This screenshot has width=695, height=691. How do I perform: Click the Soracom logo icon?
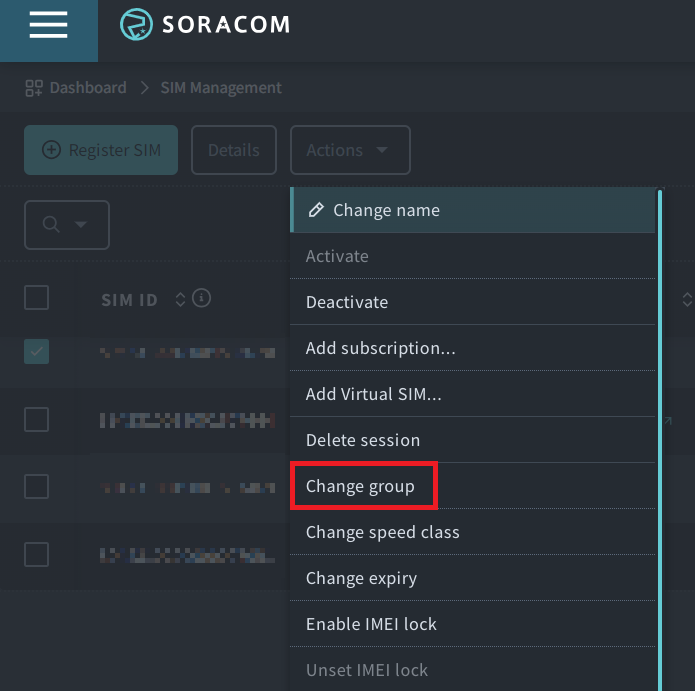click(136, 25)
